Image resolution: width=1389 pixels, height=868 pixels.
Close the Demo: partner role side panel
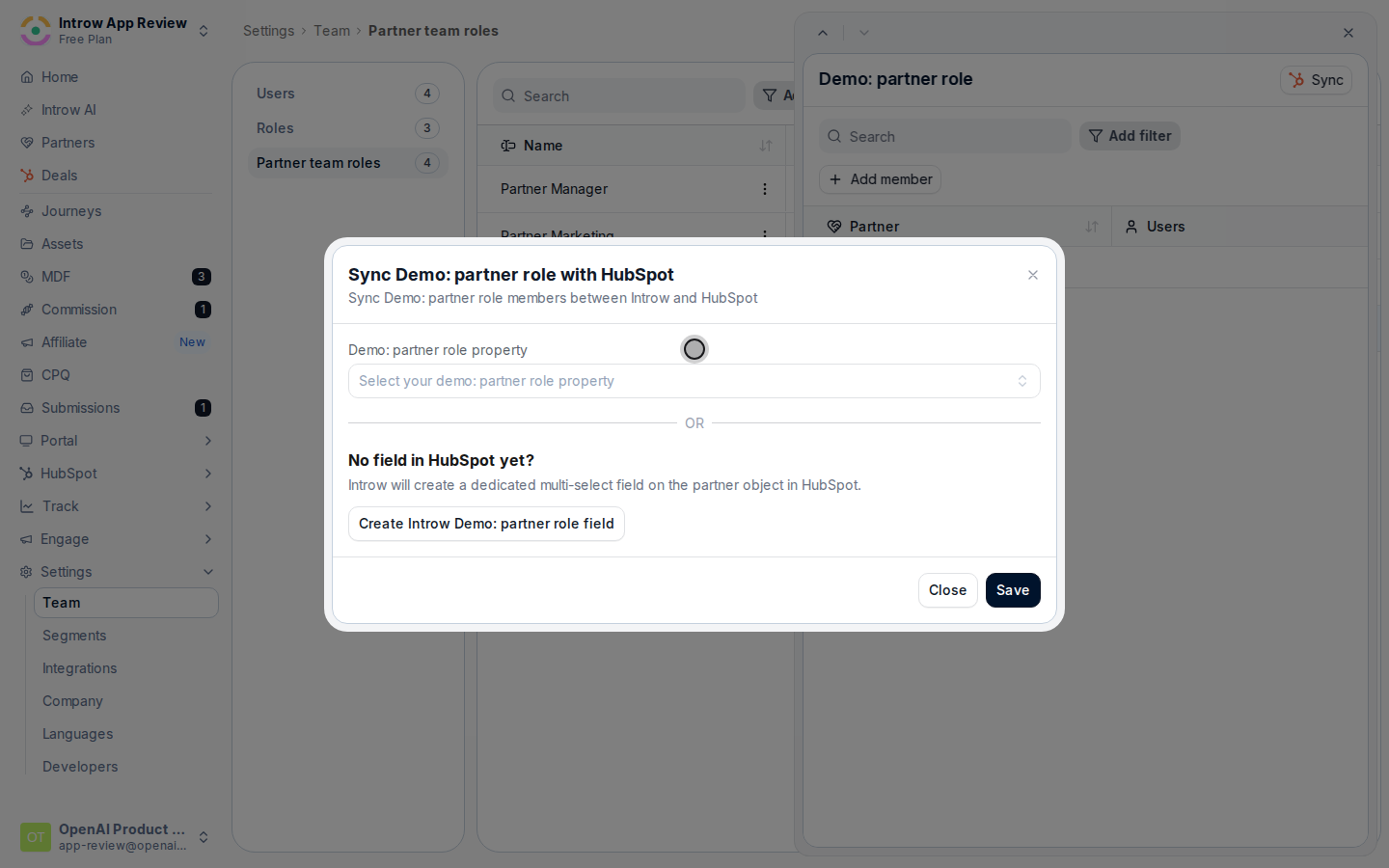pos(1348,33)
